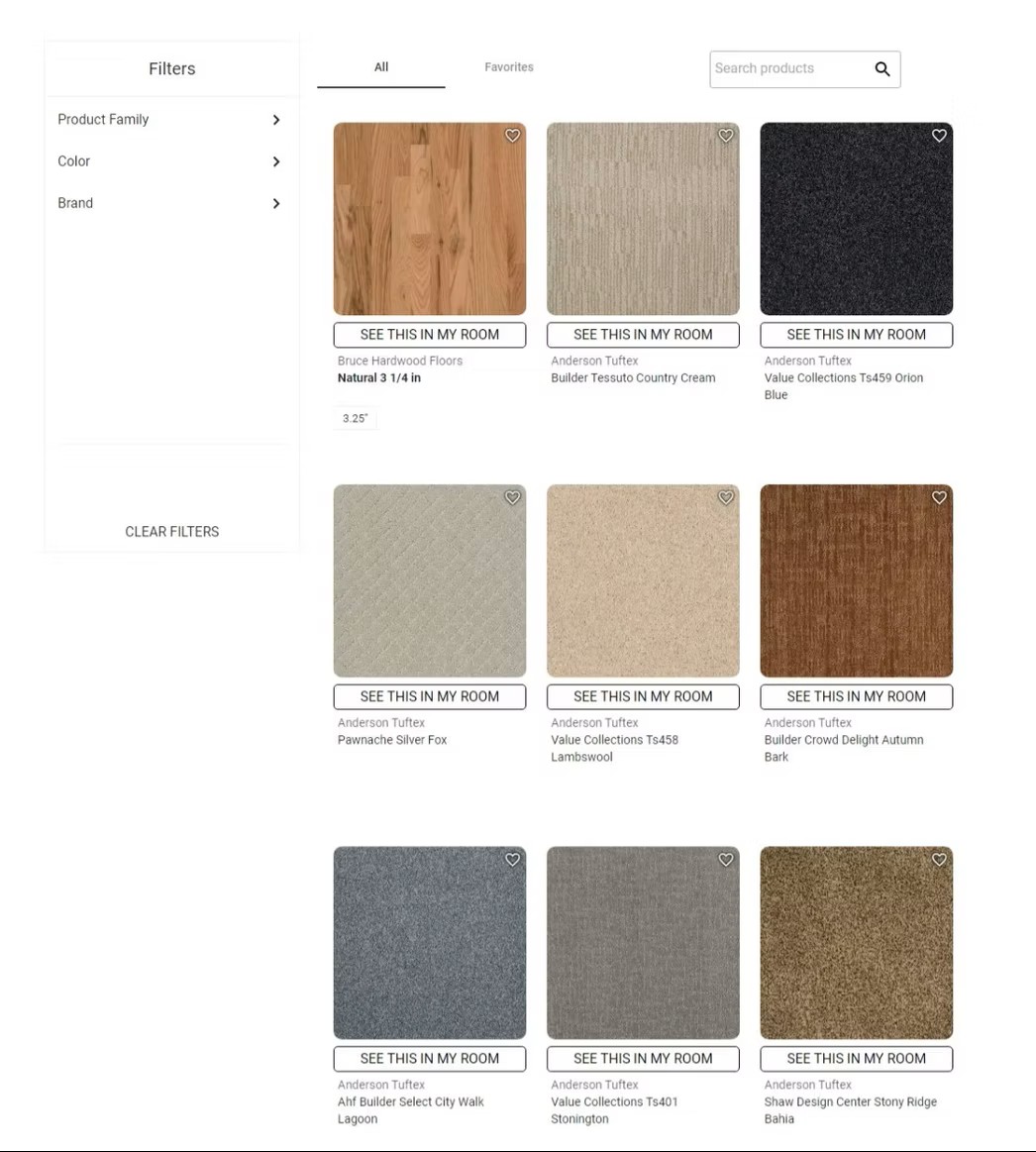
Task: Expand the Product Family filter
Action: (x=171, y=119)
